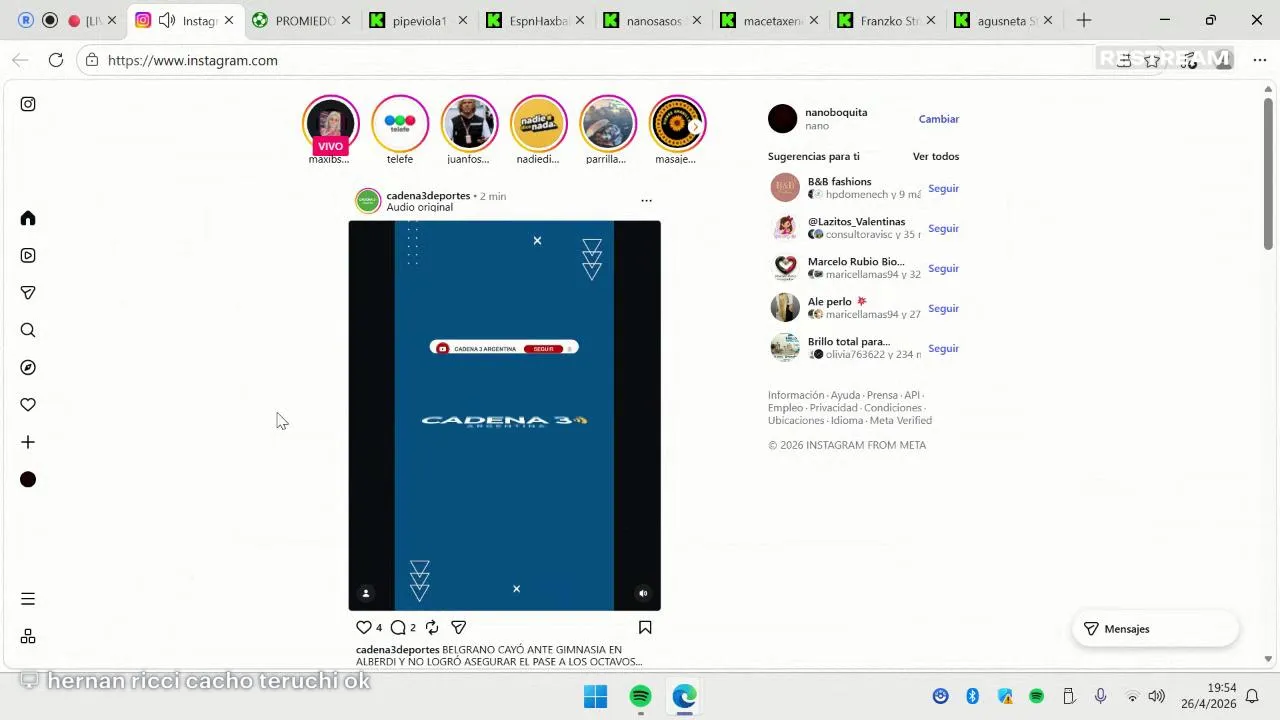1280x720 pixels.
Task: Open Windows Start menu
Action: click(595, 696)
